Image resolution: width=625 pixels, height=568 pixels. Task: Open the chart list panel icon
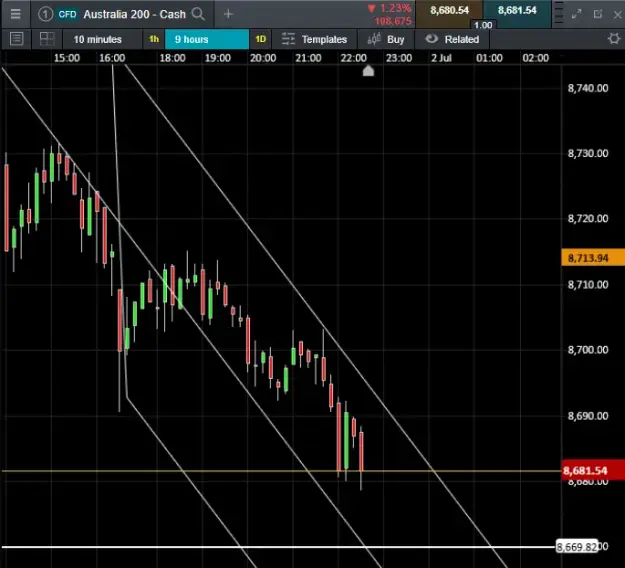pyautogui.click(x=16, y=39)
